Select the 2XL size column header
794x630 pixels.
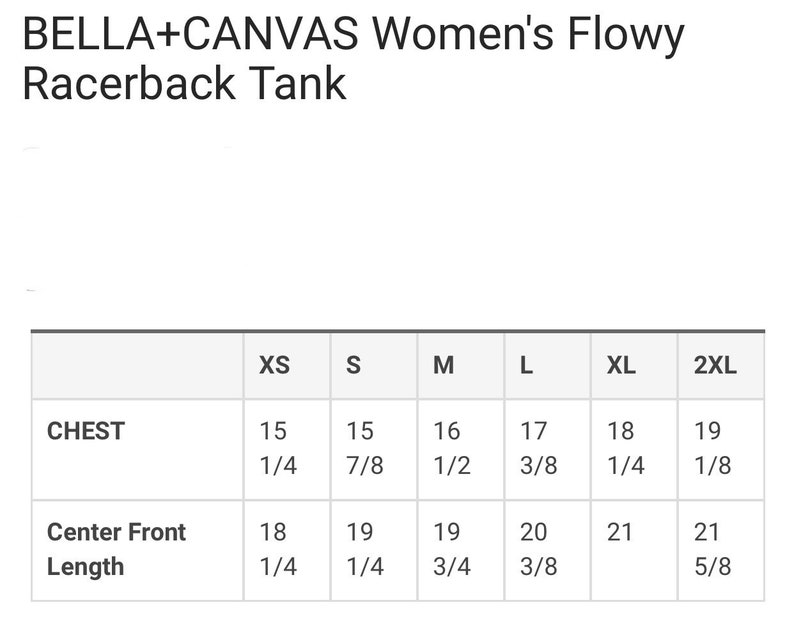(x=715, y=365)
